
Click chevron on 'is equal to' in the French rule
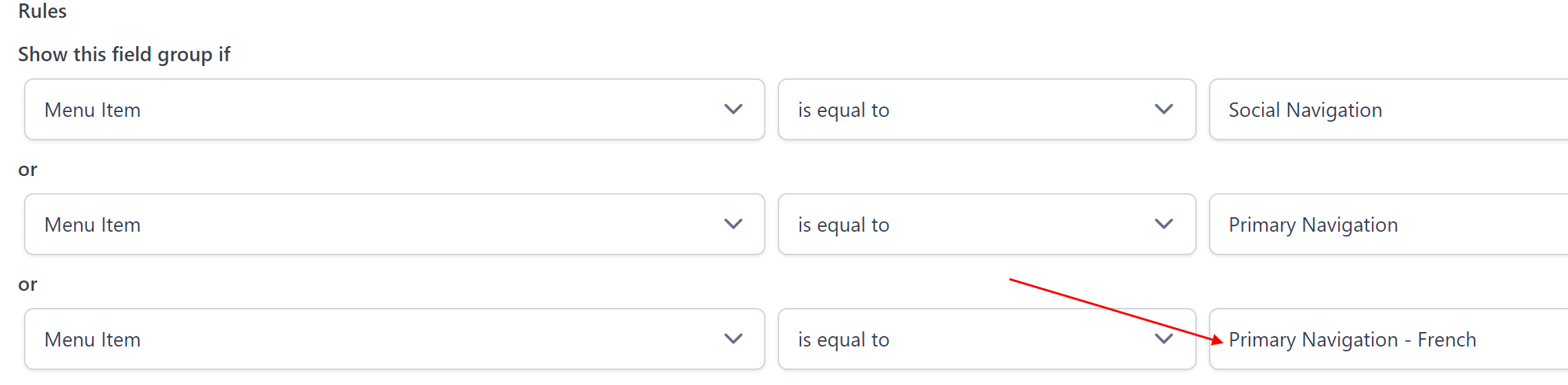tap(1164, 339)
